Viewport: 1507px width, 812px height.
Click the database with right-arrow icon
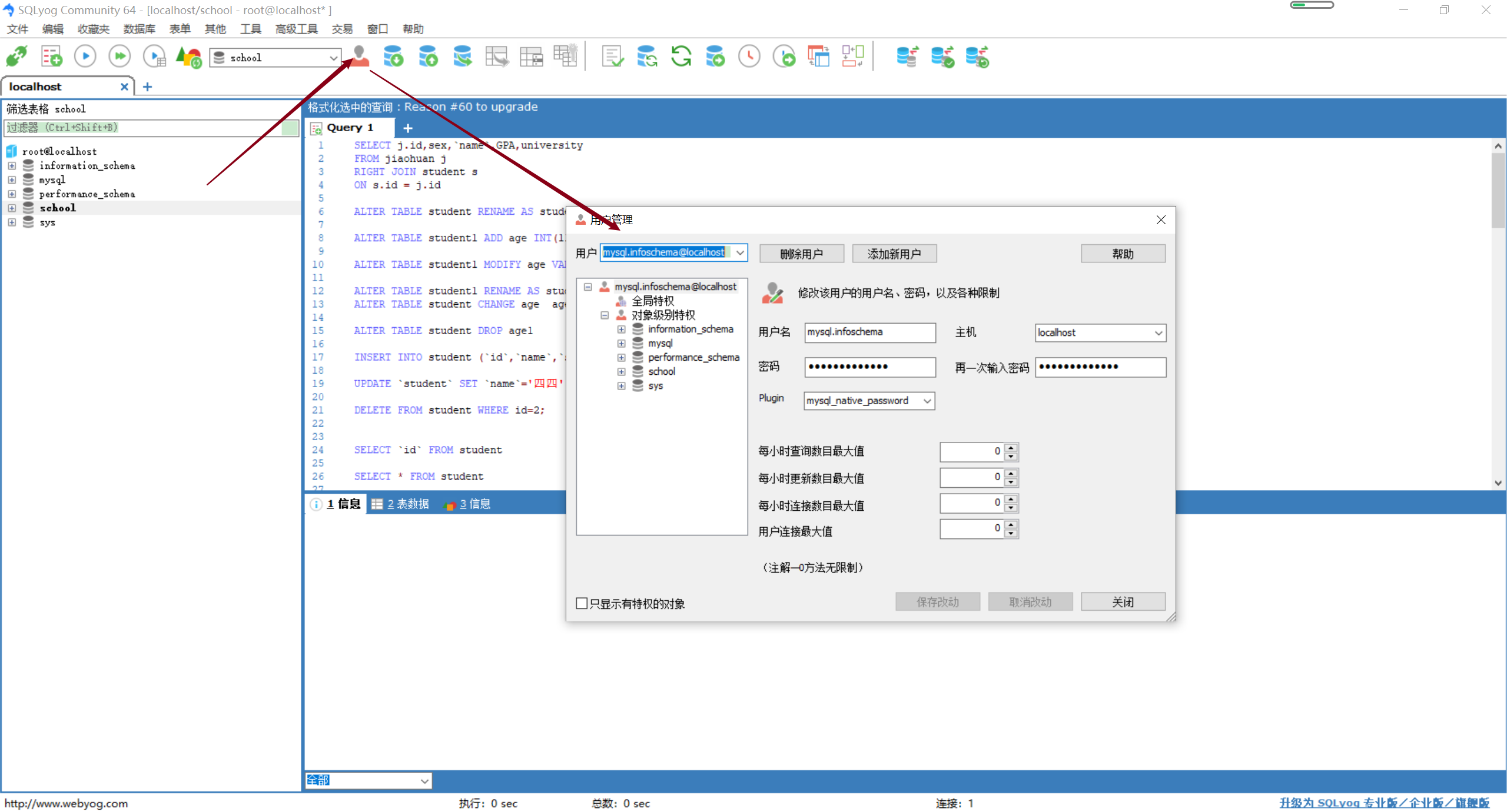pos(715,57)
